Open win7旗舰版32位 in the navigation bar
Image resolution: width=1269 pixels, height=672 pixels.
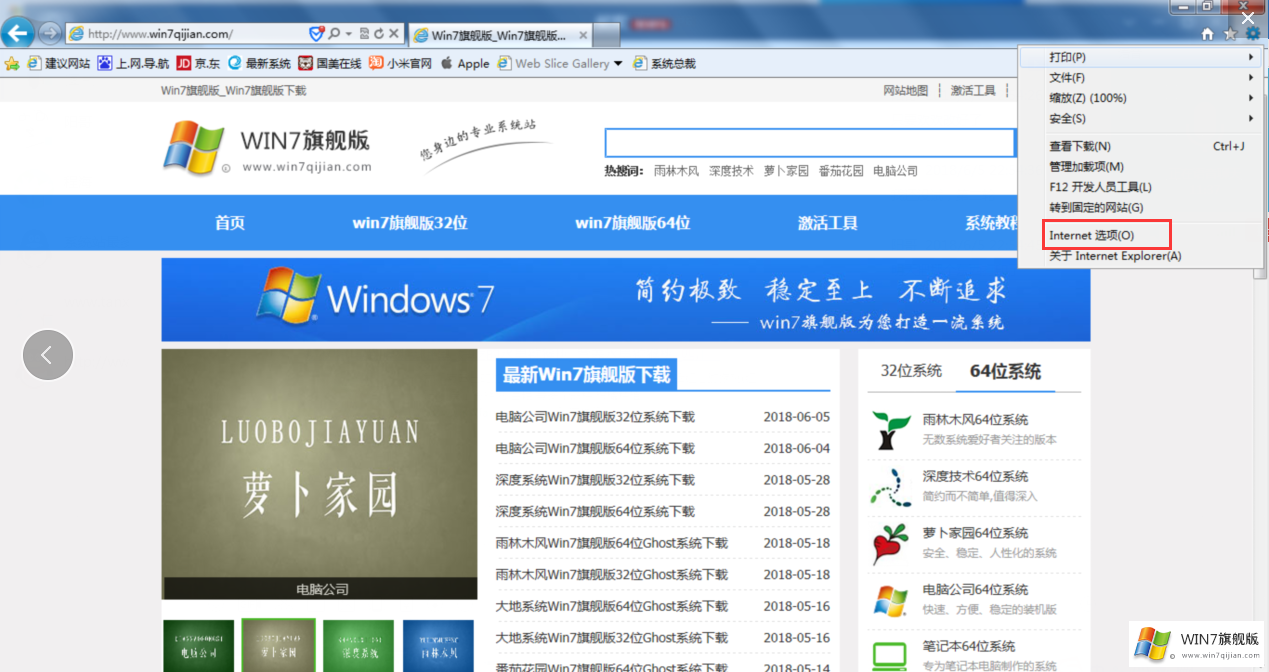point(410,223)
